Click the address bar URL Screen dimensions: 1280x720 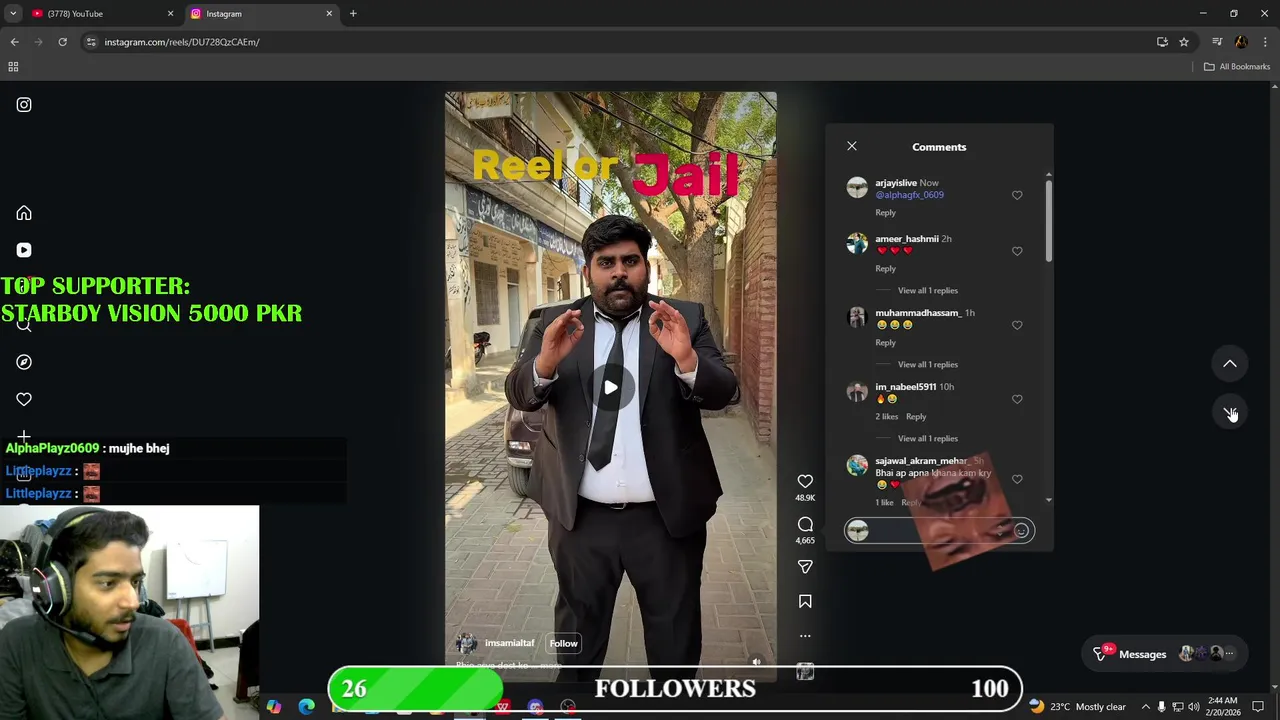pos(182,42)
